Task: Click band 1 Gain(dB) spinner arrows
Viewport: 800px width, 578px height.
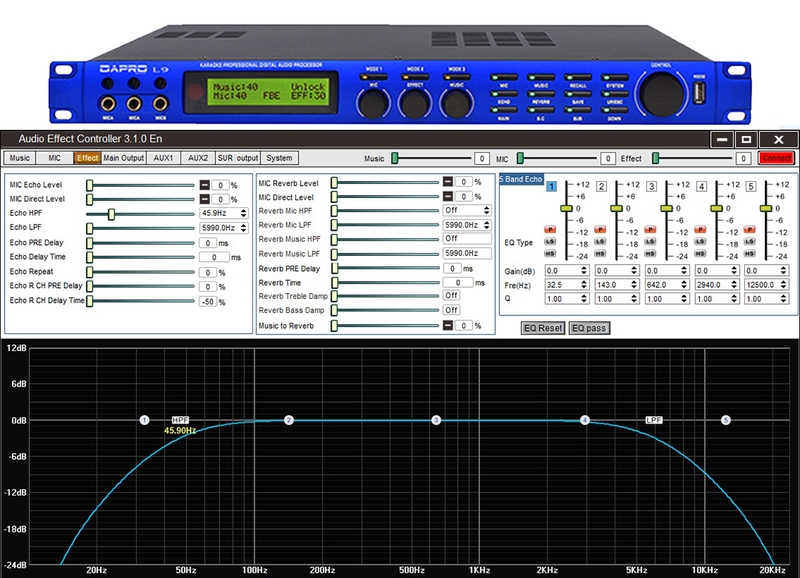Action: [x=584, y=270]
